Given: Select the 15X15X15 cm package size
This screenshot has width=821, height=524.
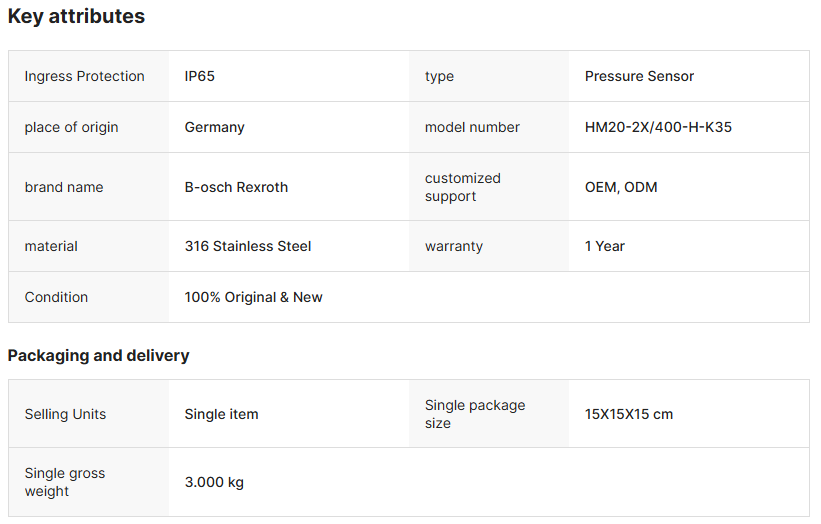Looking at the screenshot, I should 629,414.
